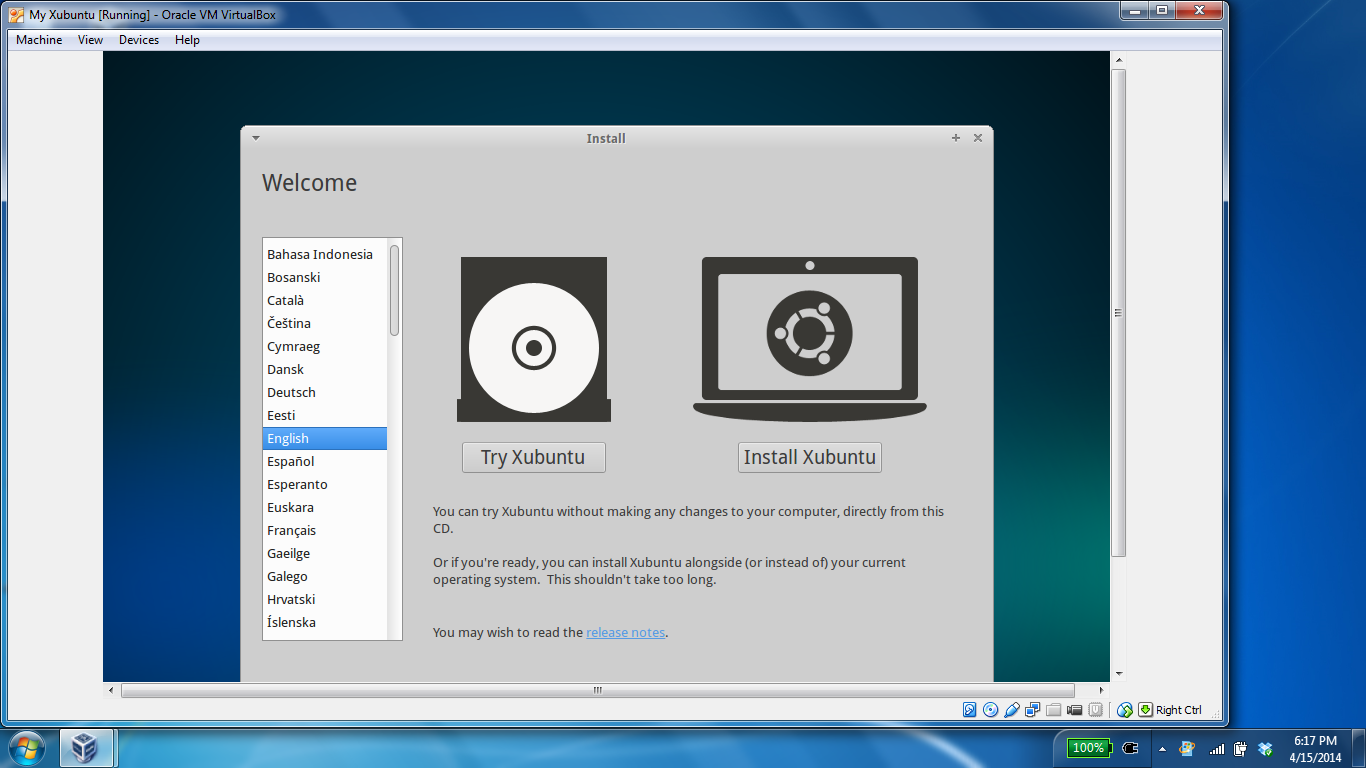This screenshot has height=768, width=1366.
Task: Click the VM horizontal scrollbar thumb
Action: coord(598,690)
